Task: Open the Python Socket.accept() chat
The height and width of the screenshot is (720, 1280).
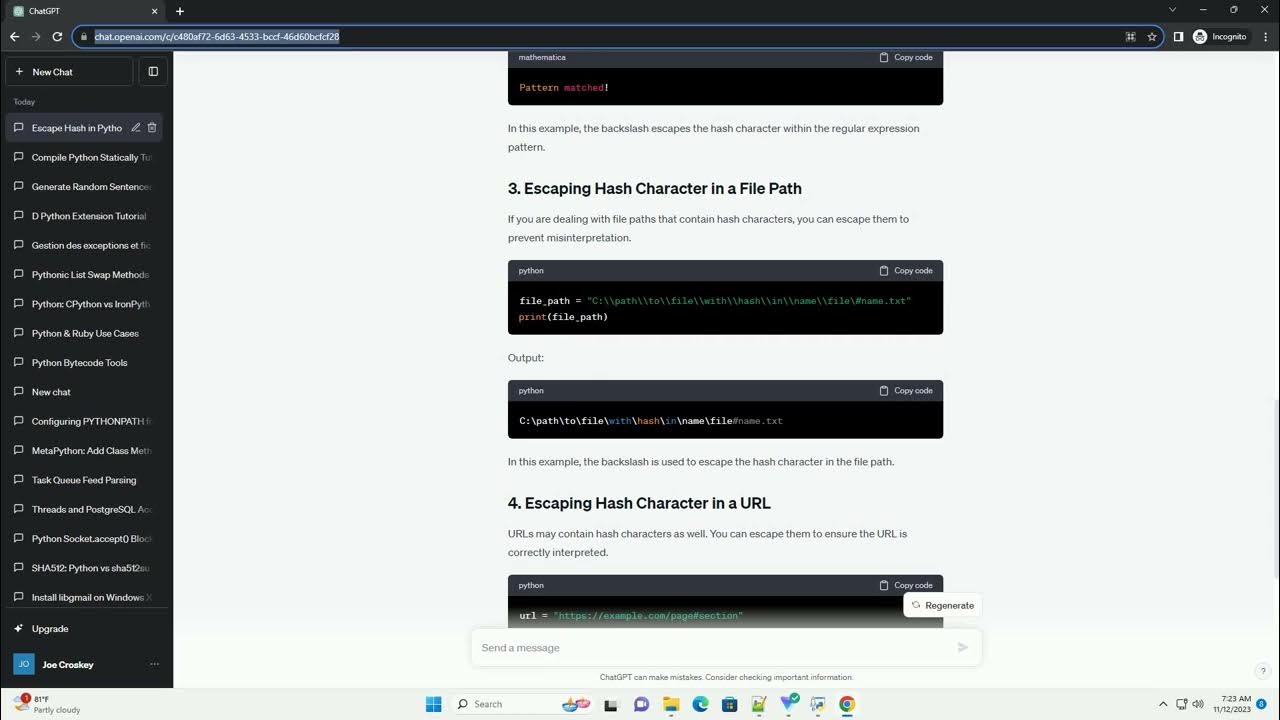Action: click(86, 539)
